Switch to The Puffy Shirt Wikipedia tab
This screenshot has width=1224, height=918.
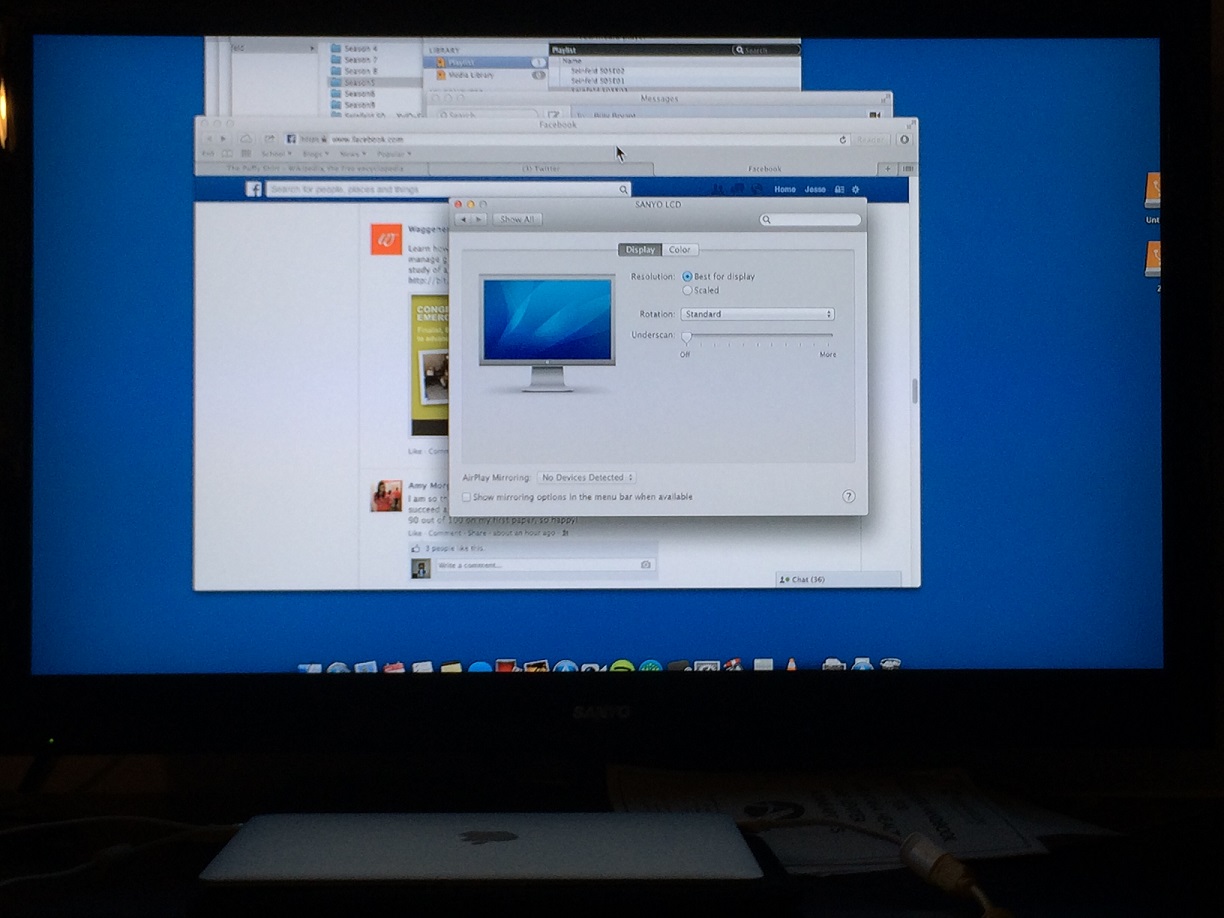point(314,169)
